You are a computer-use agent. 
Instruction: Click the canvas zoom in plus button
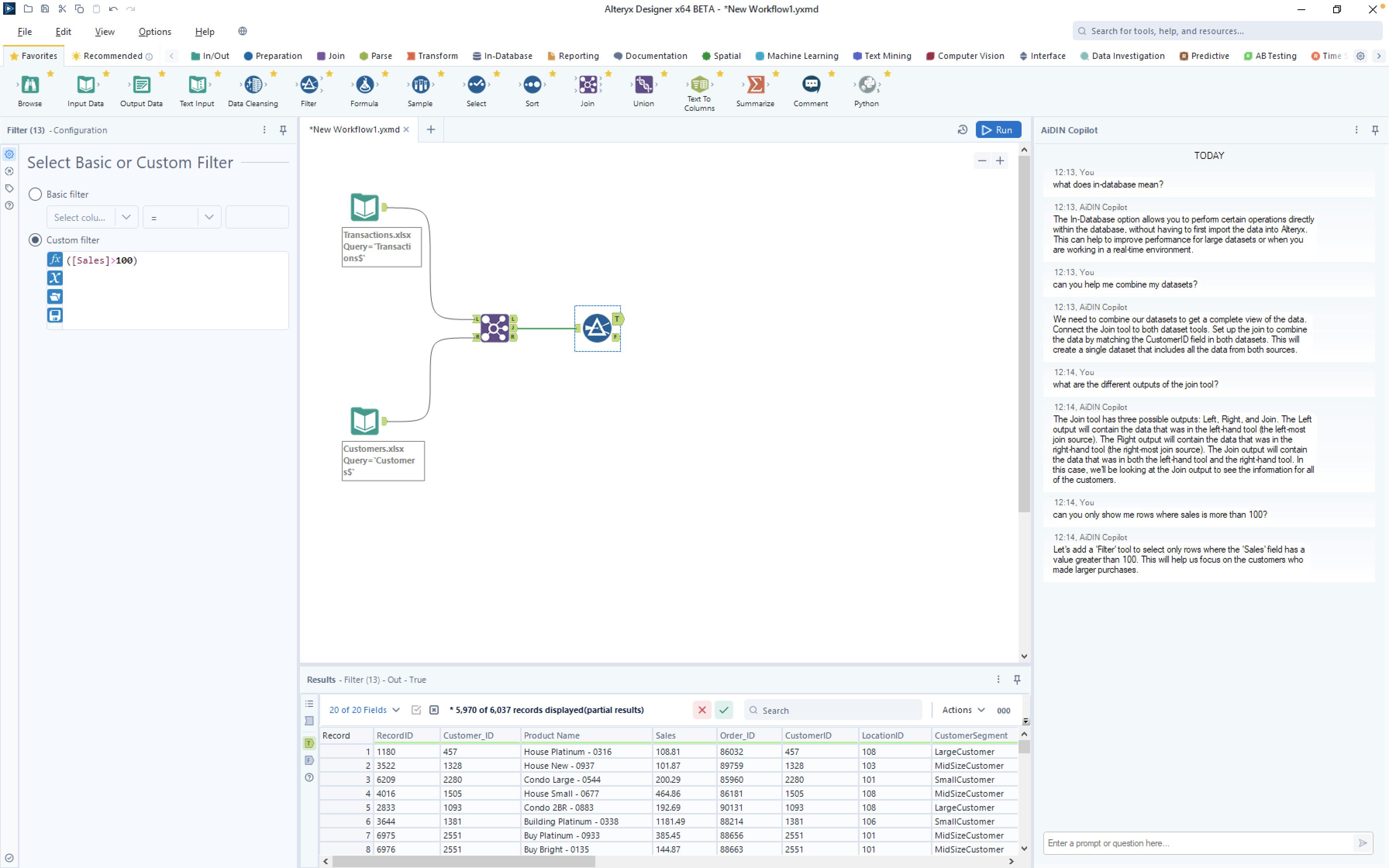(x=1000, y=161)
